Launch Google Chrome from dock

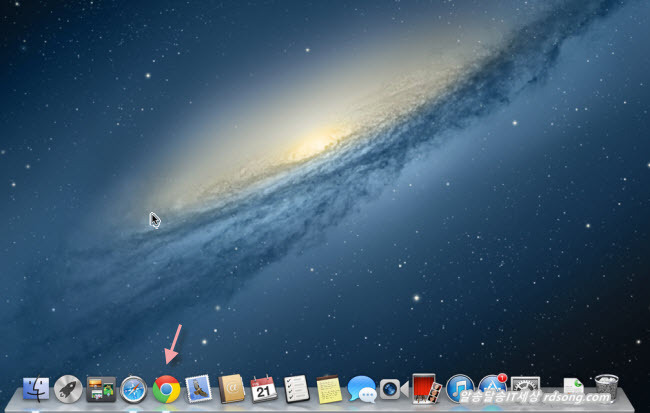(x=166, y=390)
